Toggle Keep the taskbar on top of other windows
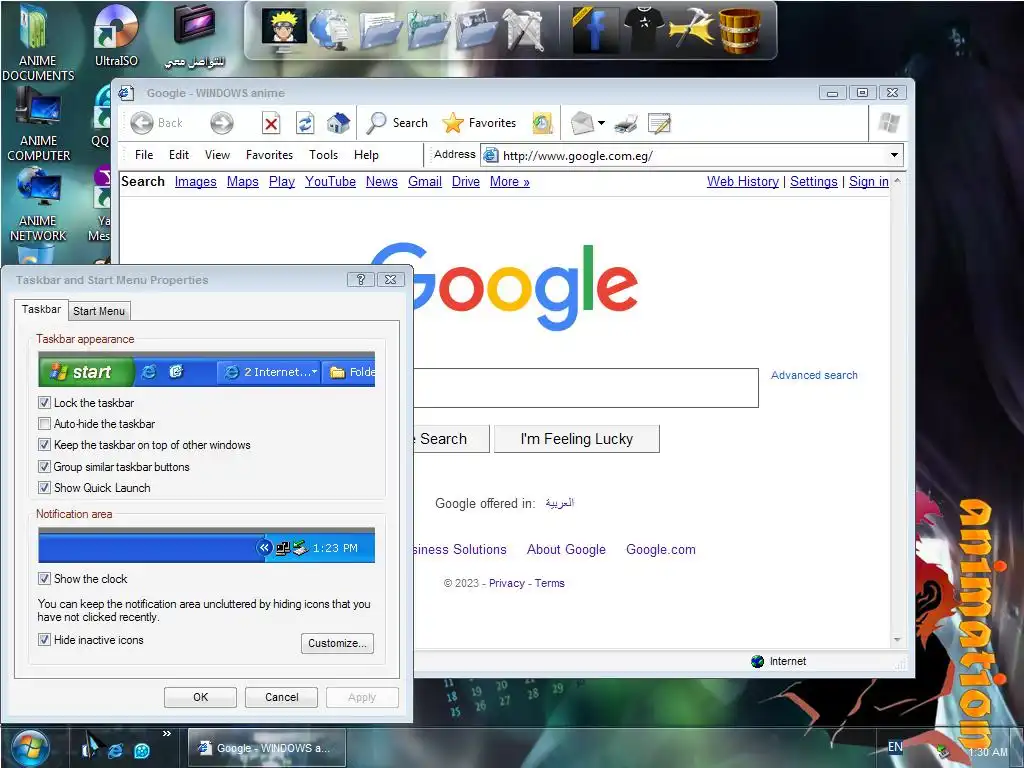Viewport: 1024px width, 768px height. 44,445
